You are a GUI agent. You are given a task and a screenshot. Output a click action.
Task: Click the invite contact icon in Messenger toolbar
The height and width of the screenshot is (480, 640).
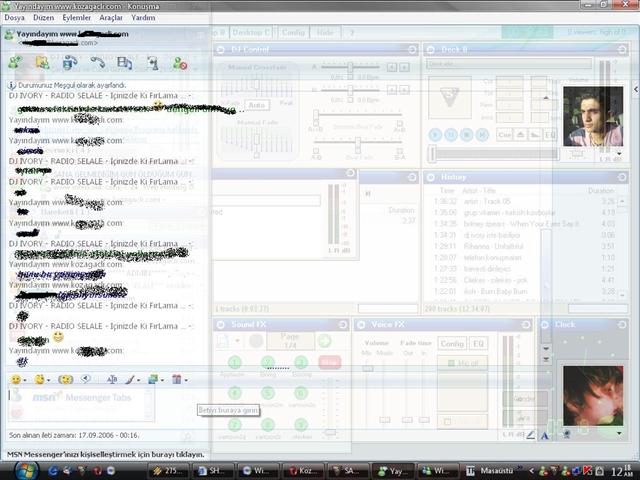coord(15,62)
